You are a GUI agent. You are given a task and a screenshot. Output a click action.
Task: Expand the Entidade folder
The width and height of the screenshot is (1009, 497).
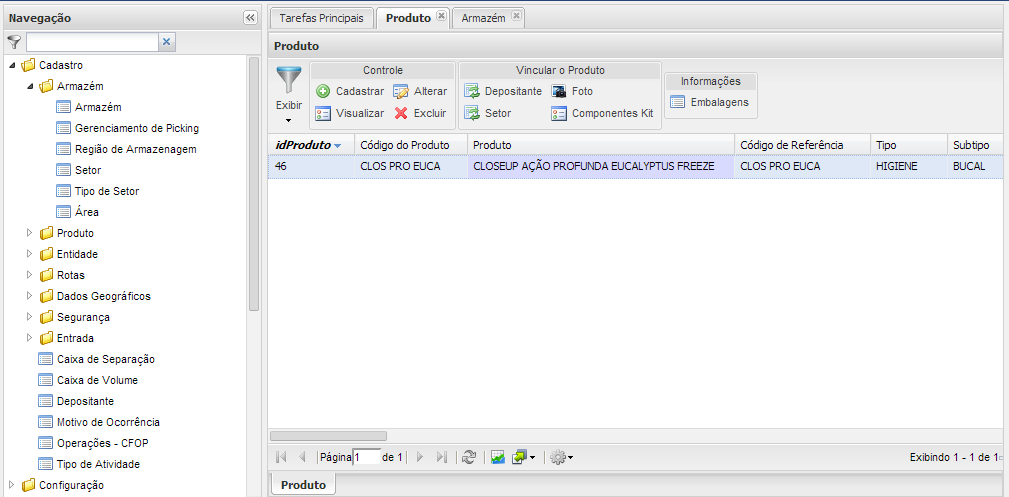(x=29, y=254)
